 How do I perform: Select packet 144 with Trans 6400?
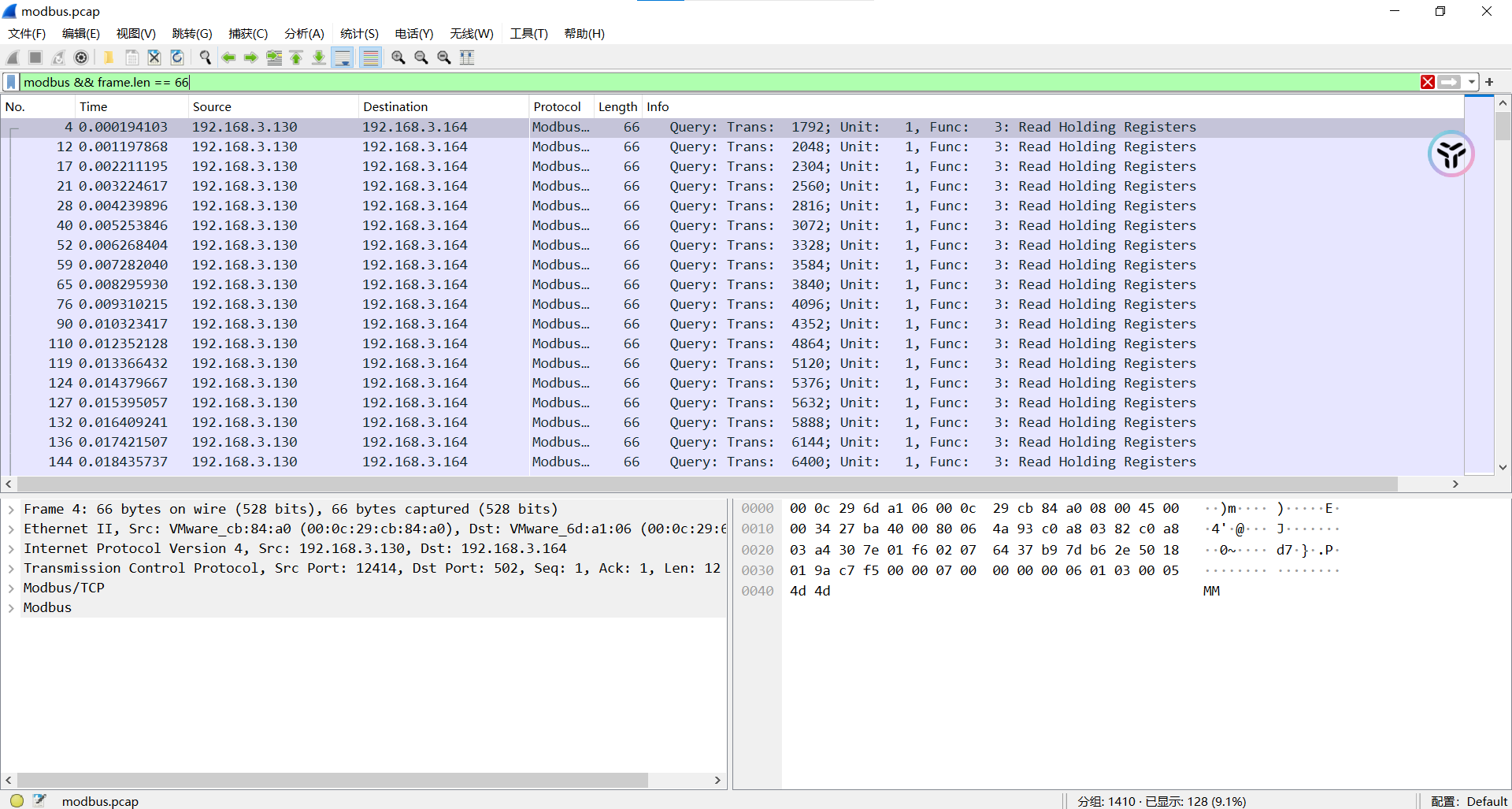coord(732,462)
